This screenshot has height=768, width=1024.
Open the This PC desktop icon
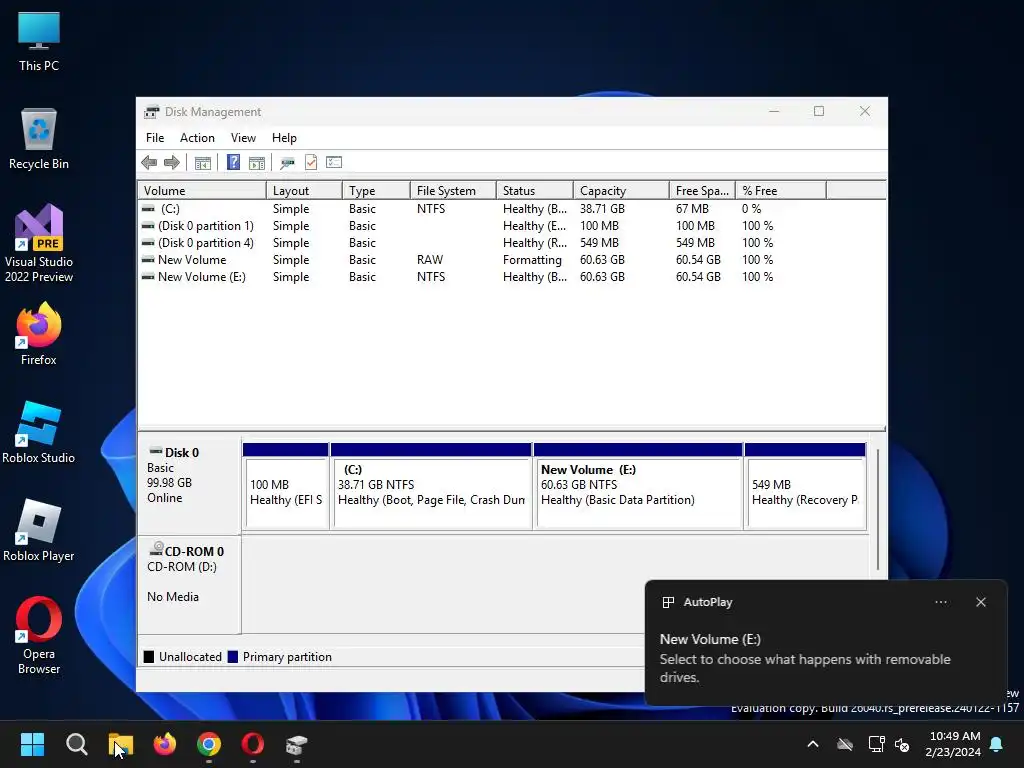pos(39,41)
